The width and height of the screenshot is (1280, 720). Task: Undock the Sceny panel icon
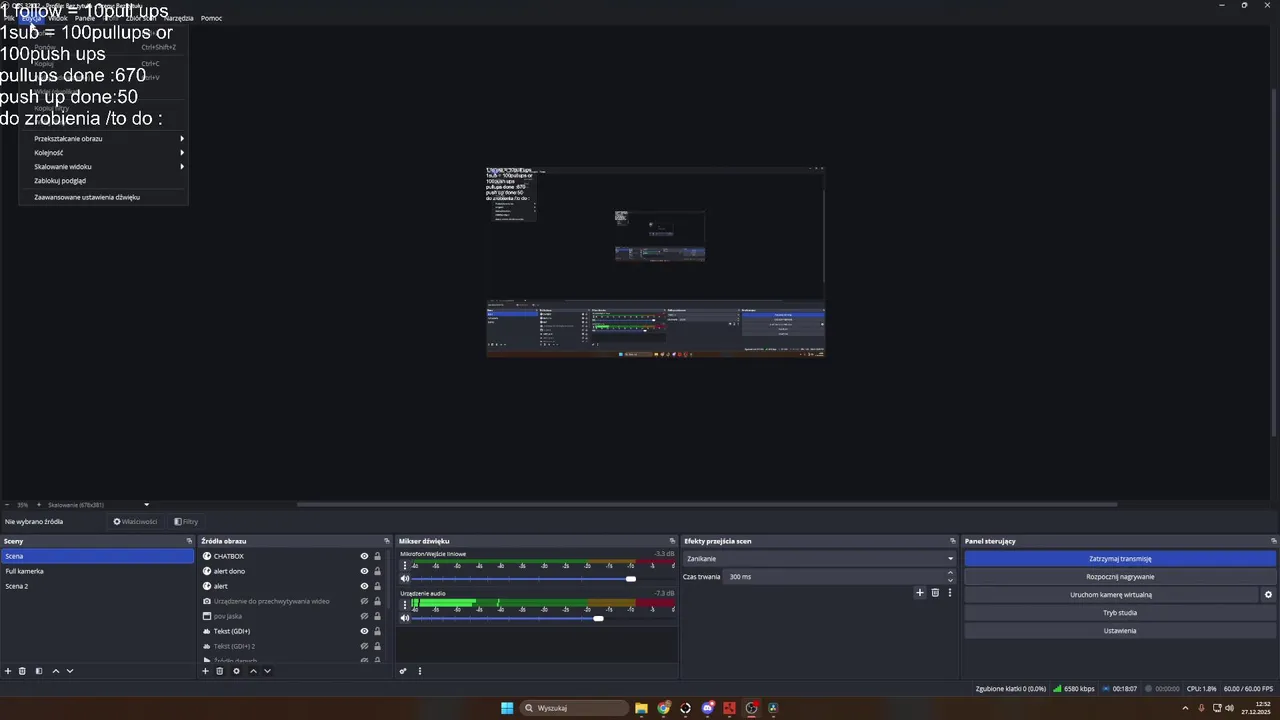(189, 541)
